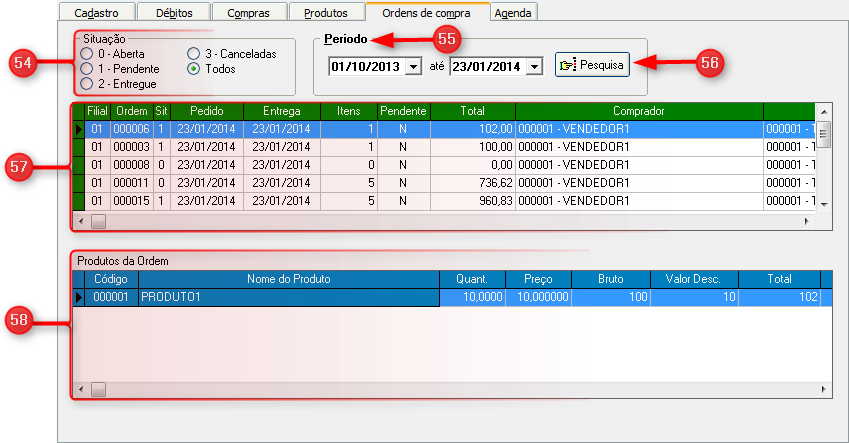The height and width of the screenshot is (443, 849).
Task: Click products grid scroll right arrow
Action: pyautogui.click(x=824, y=389)
